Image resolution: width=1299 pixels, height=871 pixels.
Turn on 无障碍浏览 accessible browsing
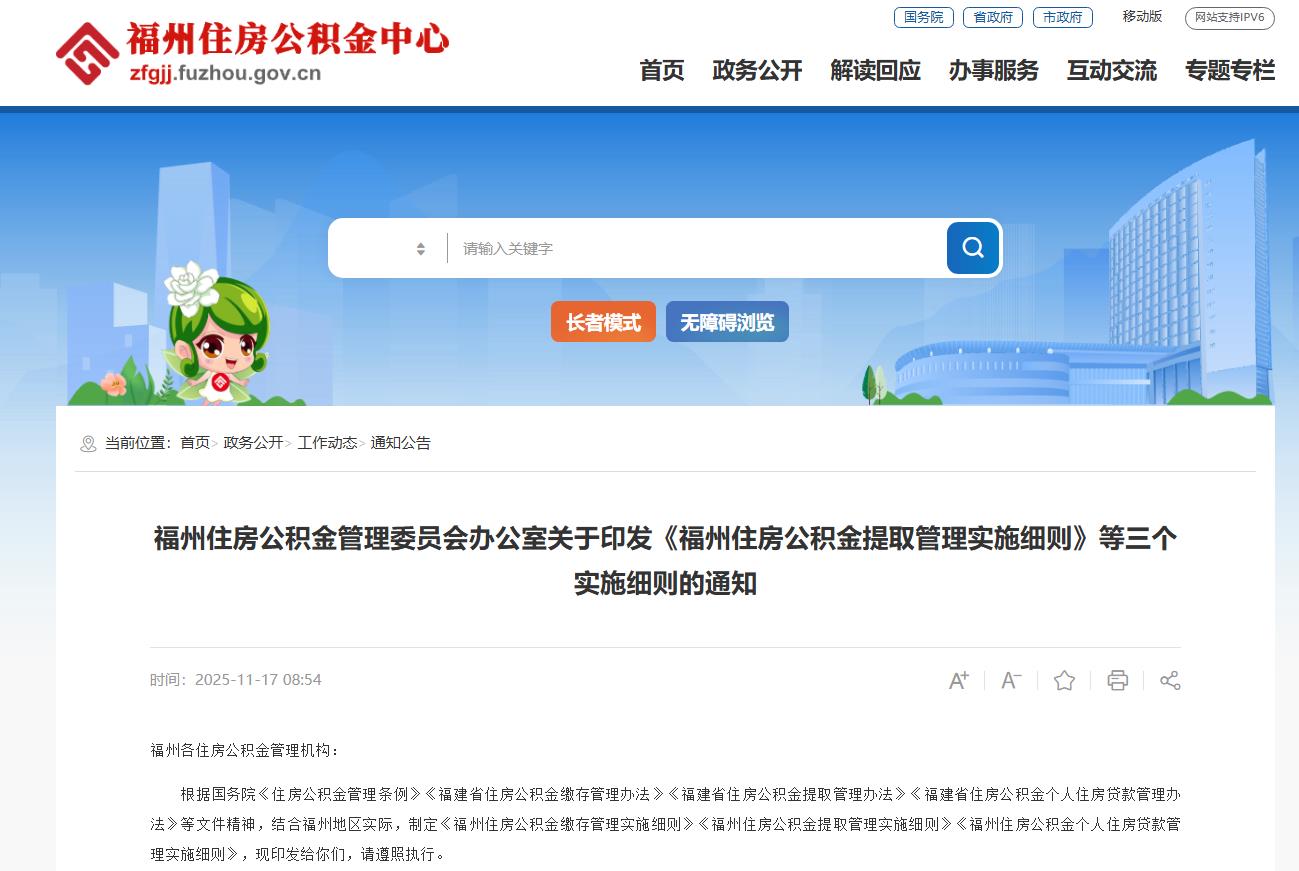[727, 322]
